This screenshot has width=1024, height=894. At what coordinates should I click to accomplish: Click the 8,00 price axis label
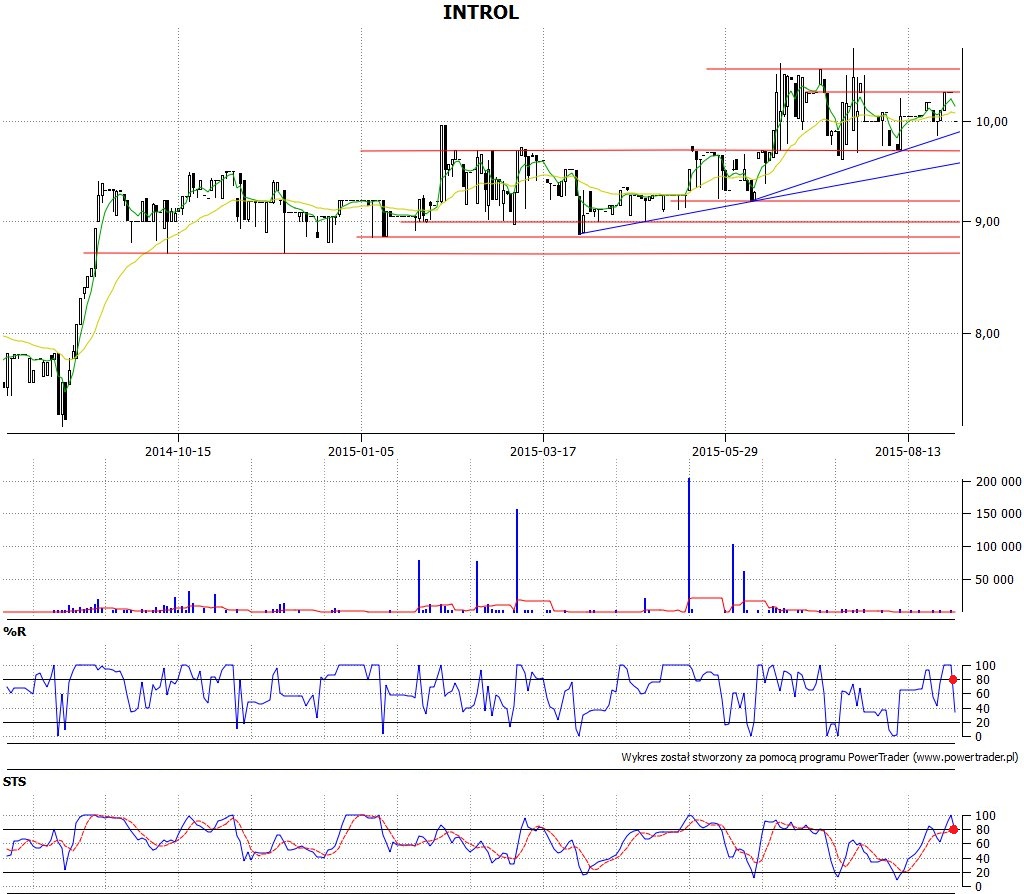click(x=987, y=334)
